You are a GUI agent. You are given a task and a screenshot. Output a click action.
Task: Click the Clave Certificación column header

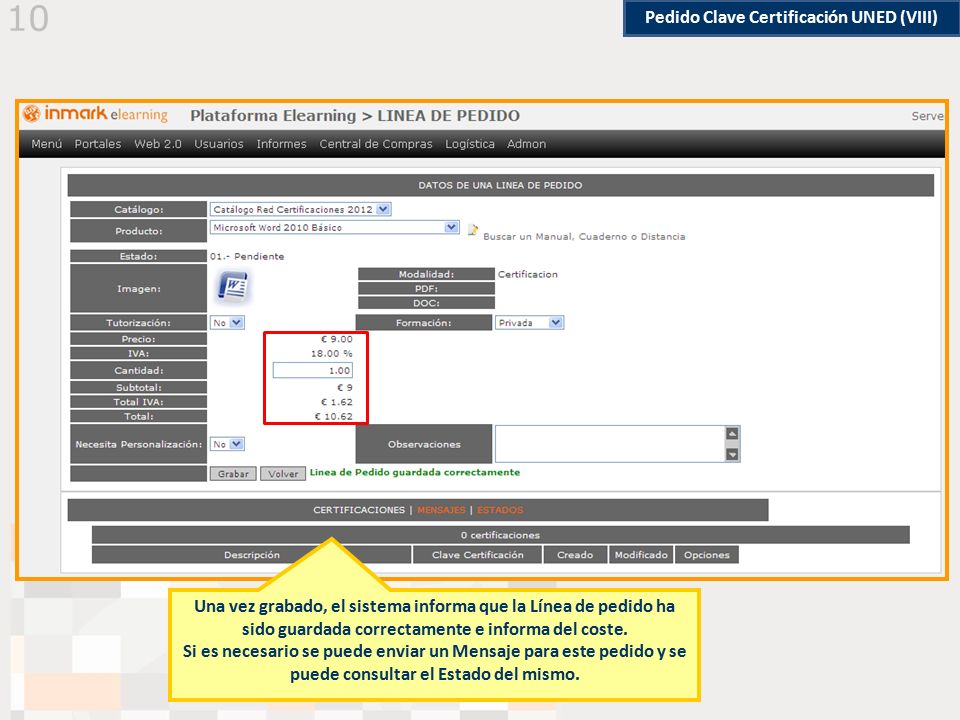478,555
